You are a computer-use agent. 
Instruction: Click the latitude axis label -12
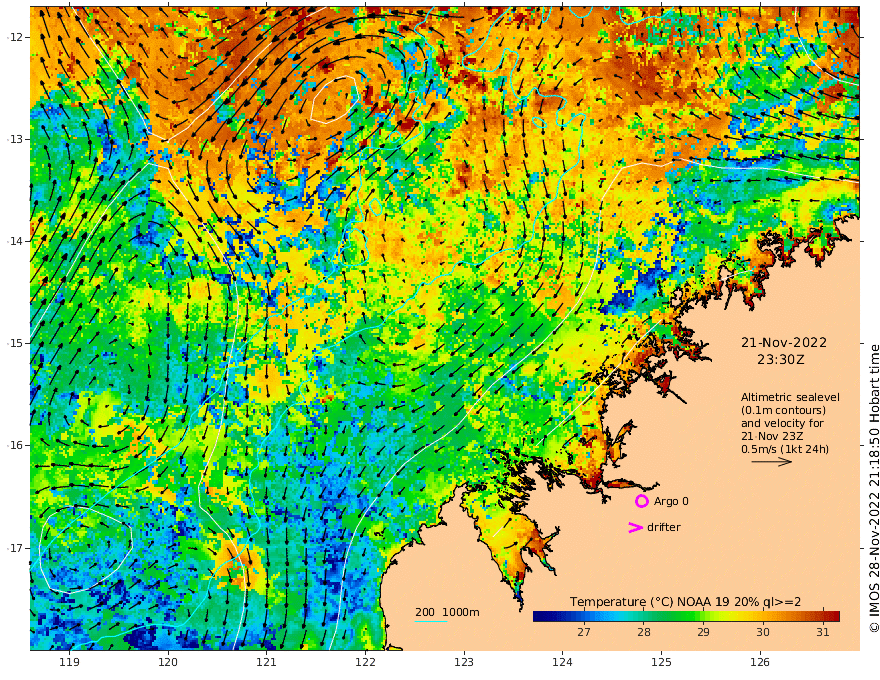pyautogui.click(x=15, y=37)
